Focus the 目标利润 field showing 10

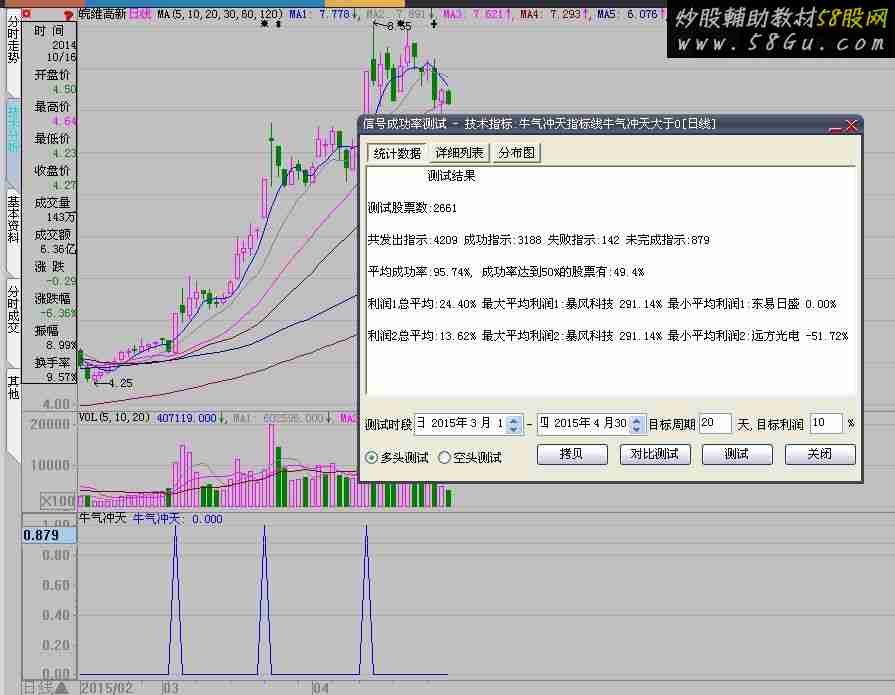[x=825, y=423]
